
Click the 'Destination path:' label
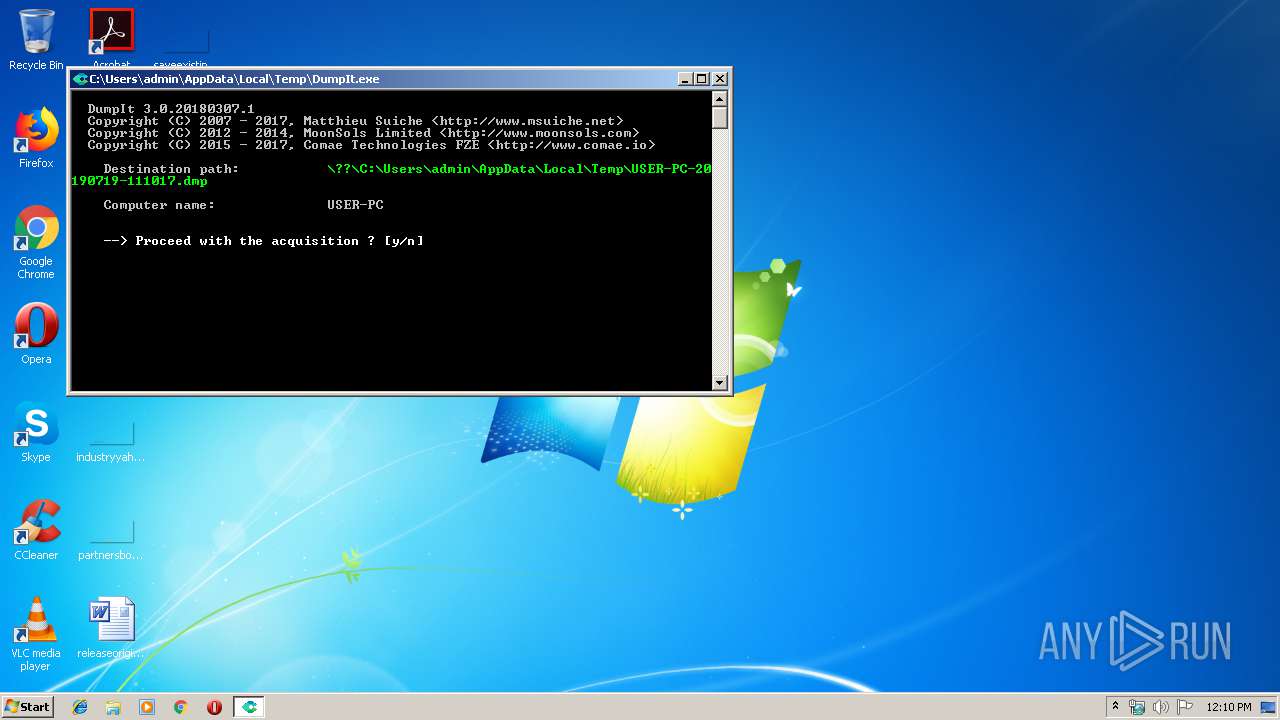click(x=171, y=169)
